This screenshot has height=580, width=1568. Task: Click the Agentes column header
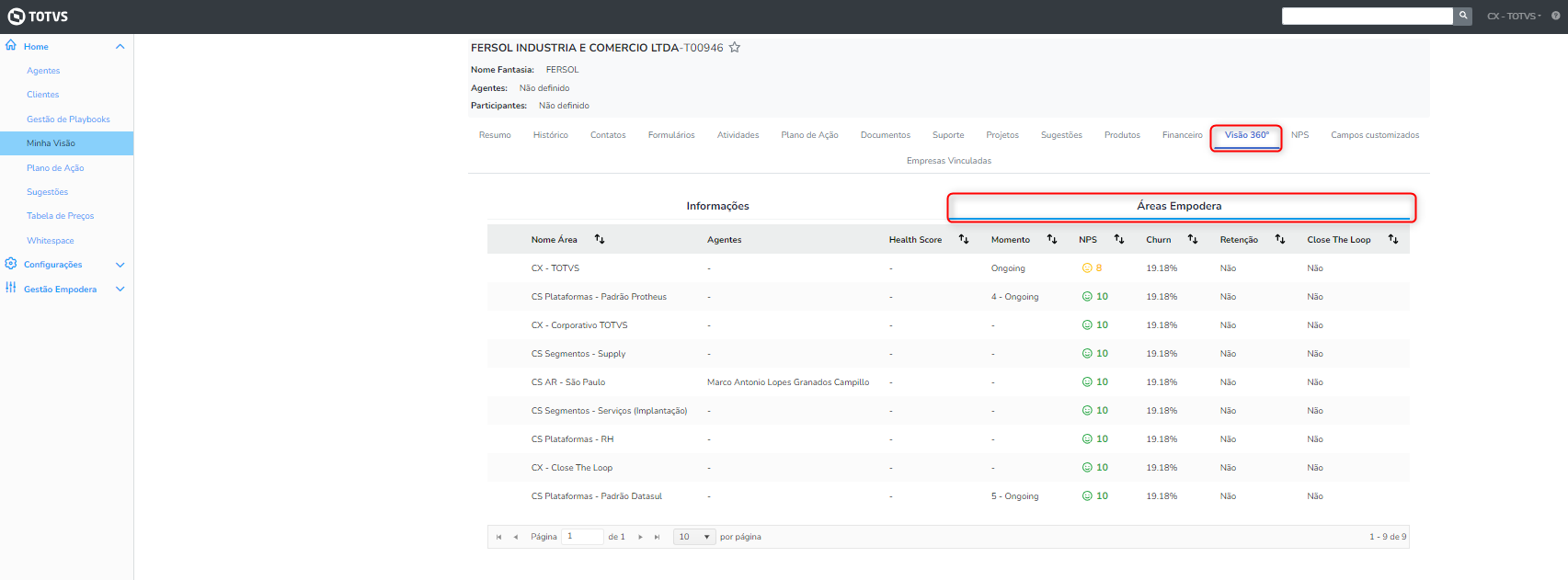click(725, 240)
